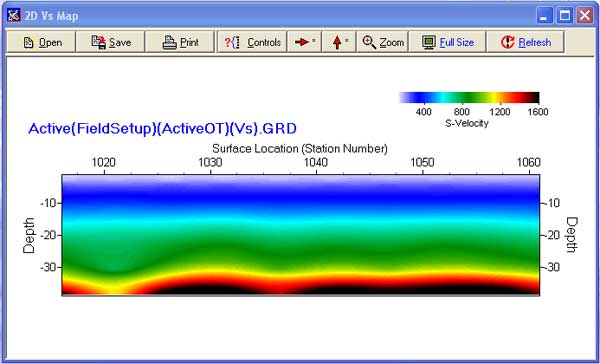Viewport: 600px width, 364px height.
Task: Click the Active(FieldSetup)(ActiveOT)(Vs).GRD title text
Action: pyautogui.click(x=163, y=128)
